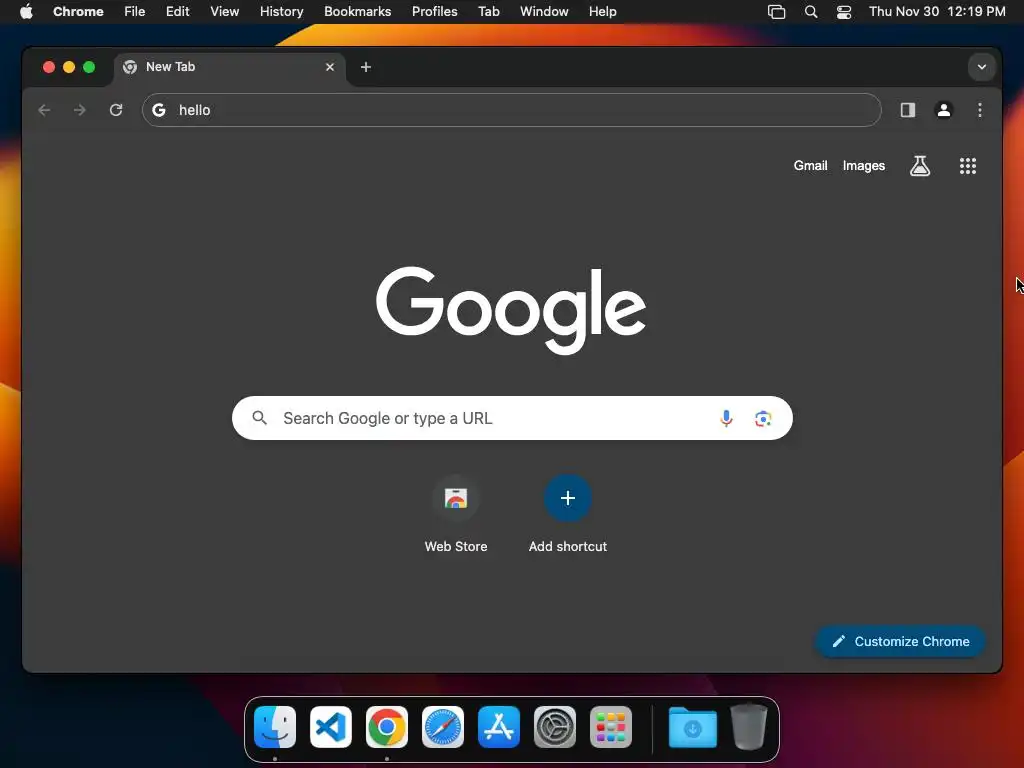Open Launchpad from the Dock
This screenshot has width=1024, height=768.
point(611,727)
